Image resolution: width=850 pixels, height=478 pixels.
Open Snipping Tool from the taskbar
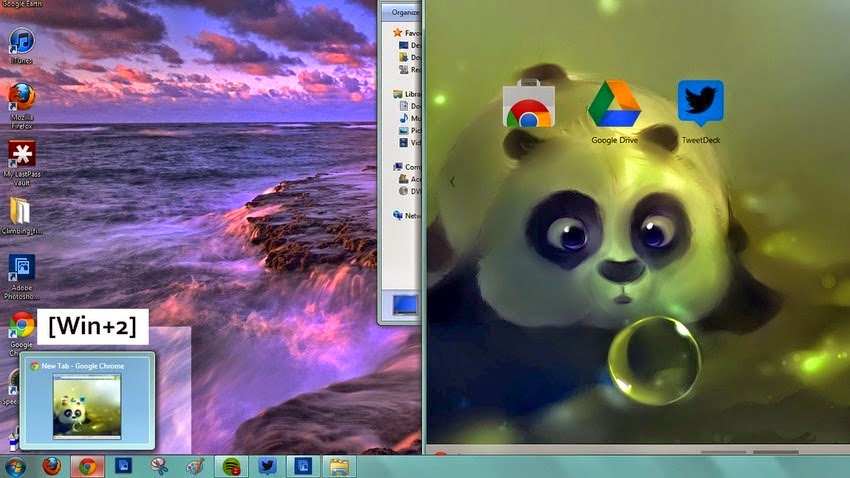tap(159, 466)
